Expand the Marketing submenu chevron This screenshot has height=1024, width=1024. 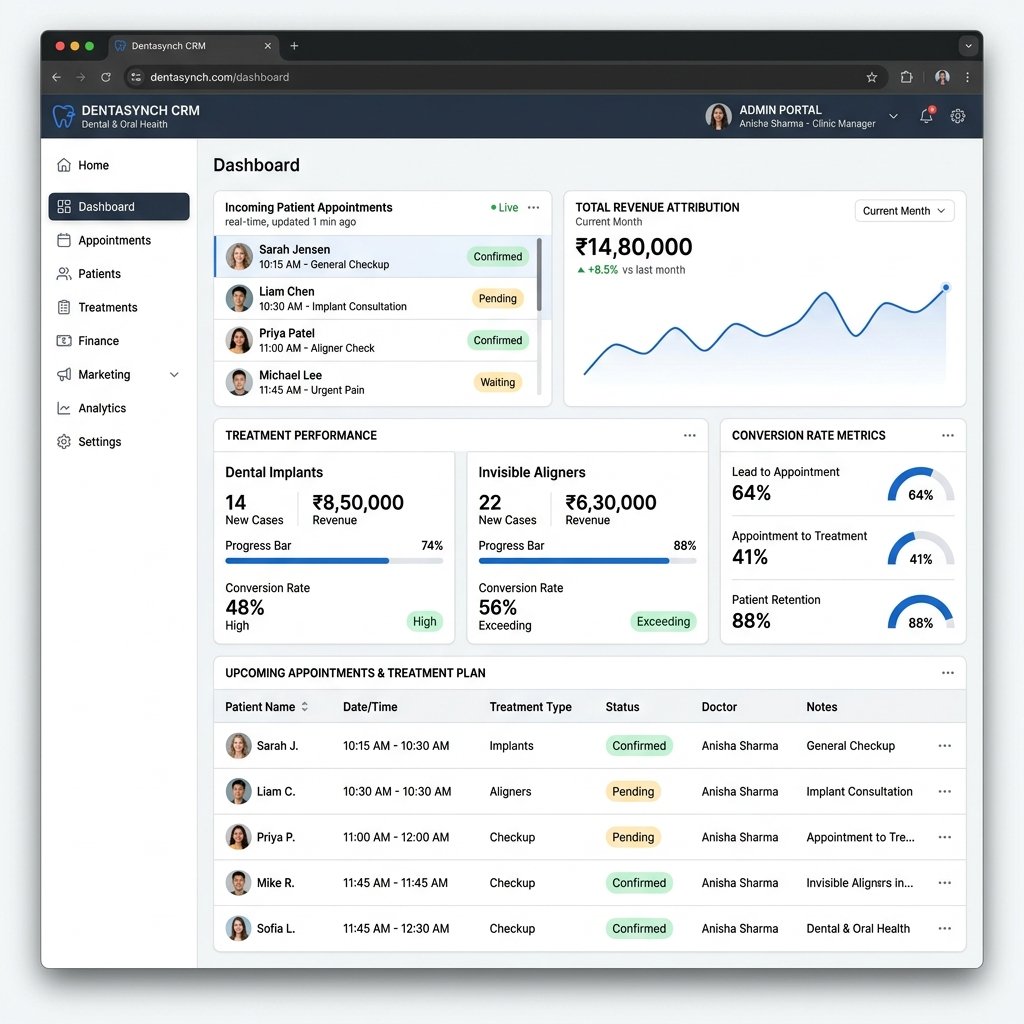[x=174, y=374]
